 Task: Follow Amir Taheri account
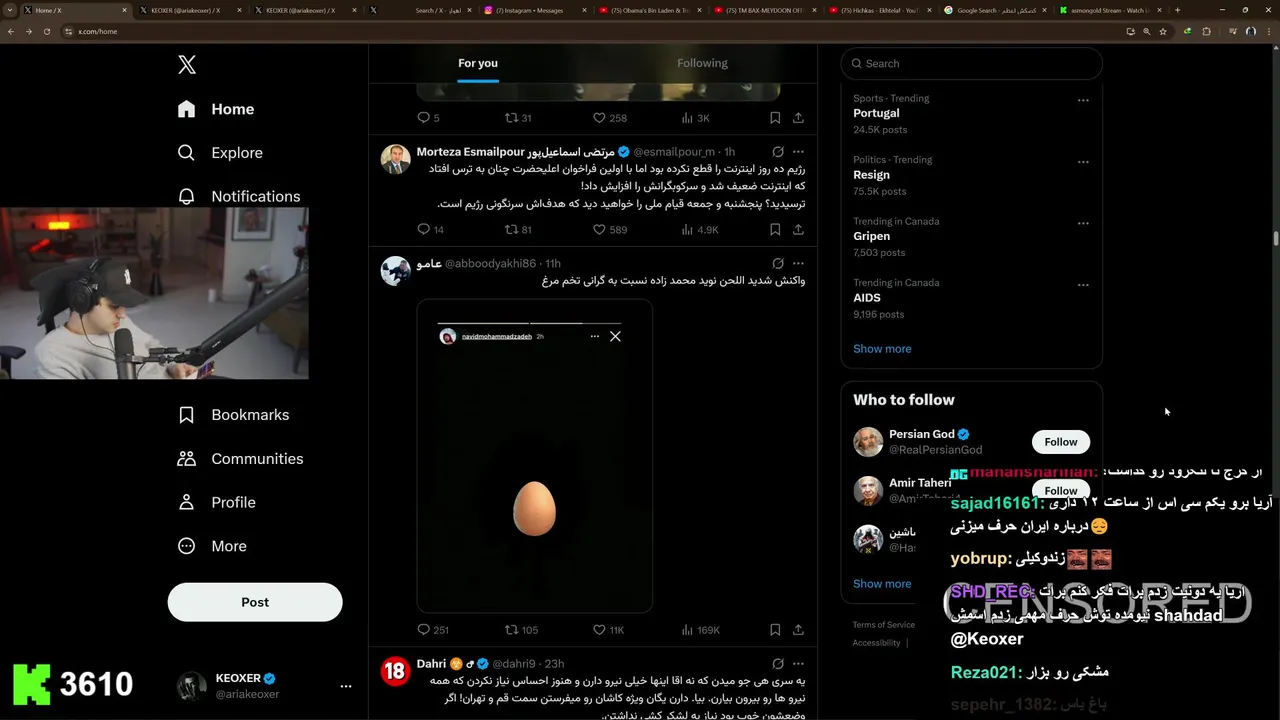(x=1061, y=490)
